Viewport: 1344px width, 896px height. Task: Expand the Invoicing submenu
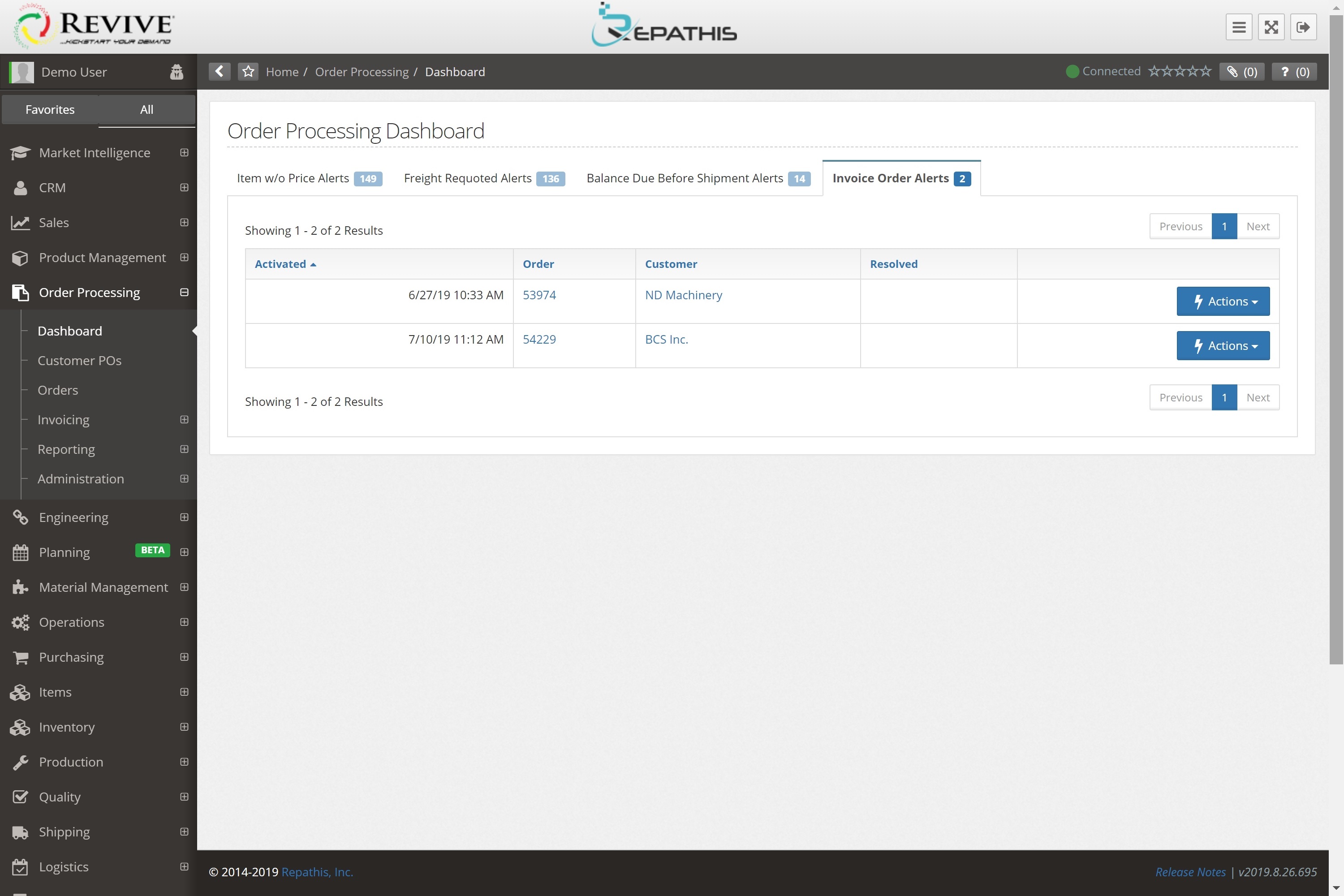pos(184,419)
